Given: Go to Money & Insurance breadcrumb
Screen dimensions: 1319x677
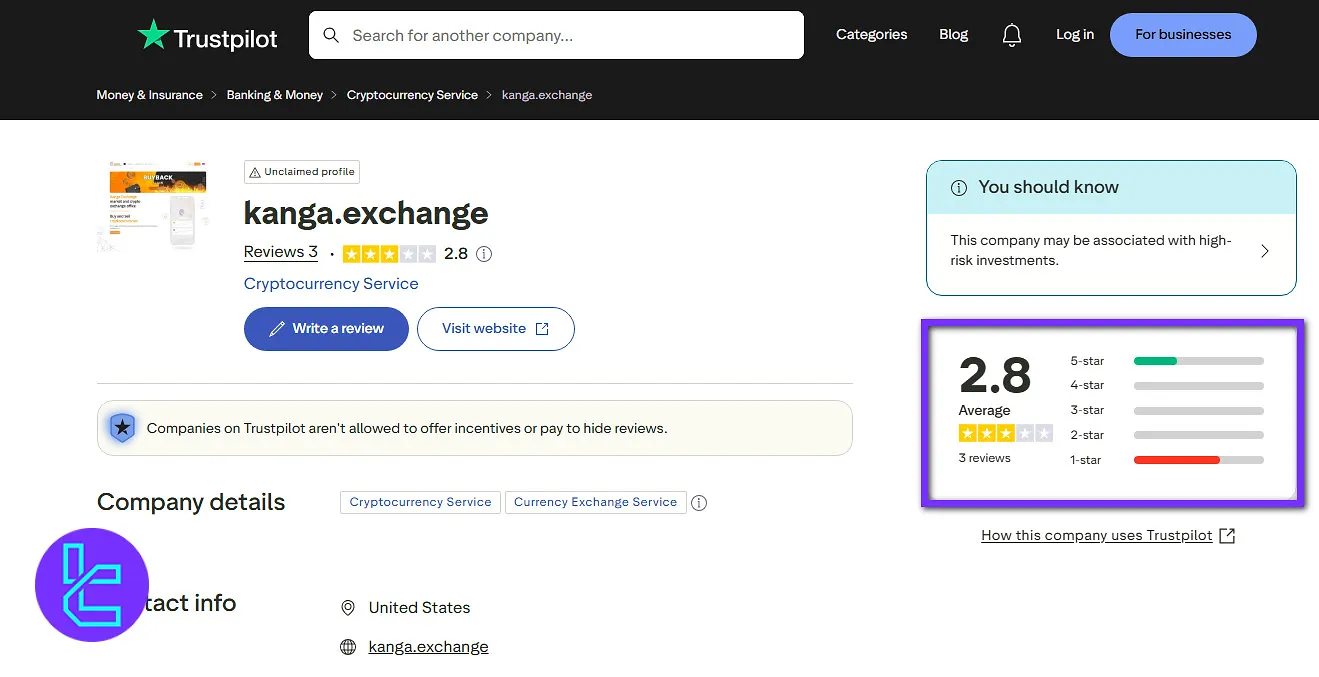Looking at the screenshot, I should coord(150,95).
